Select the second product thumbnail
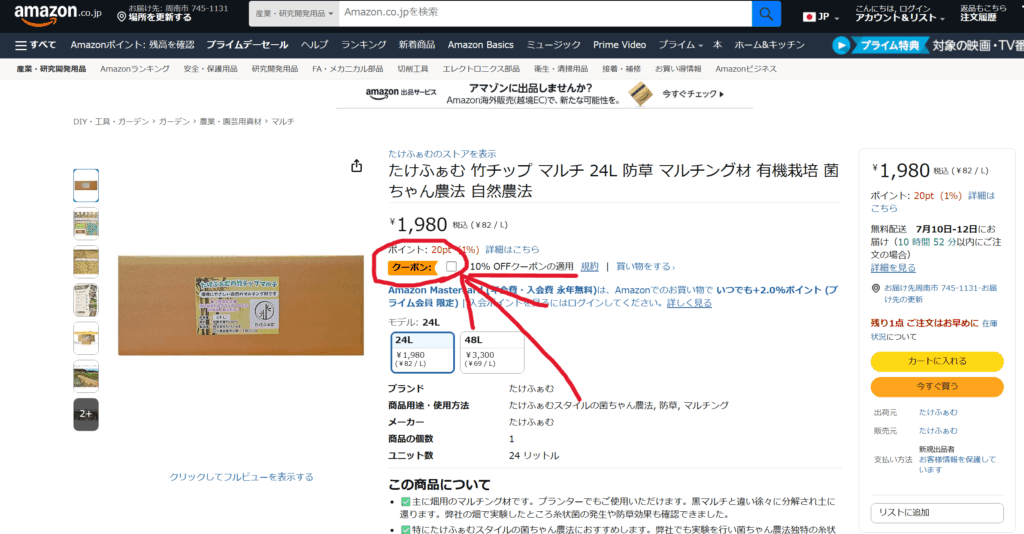The width and height of the screenshot is (1024, 534). pos(86,223)
